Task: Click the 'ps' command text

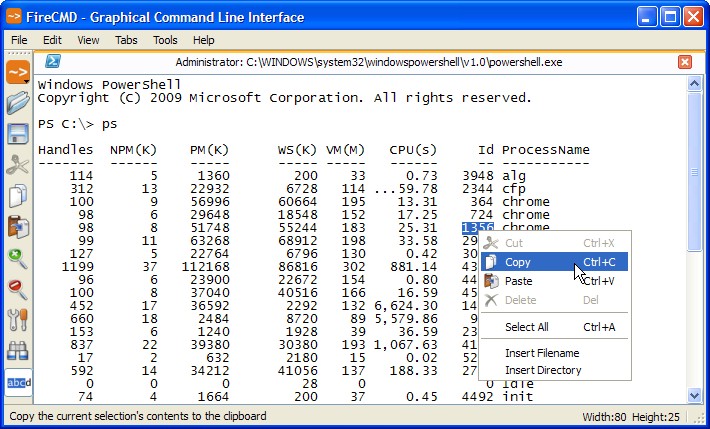Action: pyautogui.click(x=109, y=124)
